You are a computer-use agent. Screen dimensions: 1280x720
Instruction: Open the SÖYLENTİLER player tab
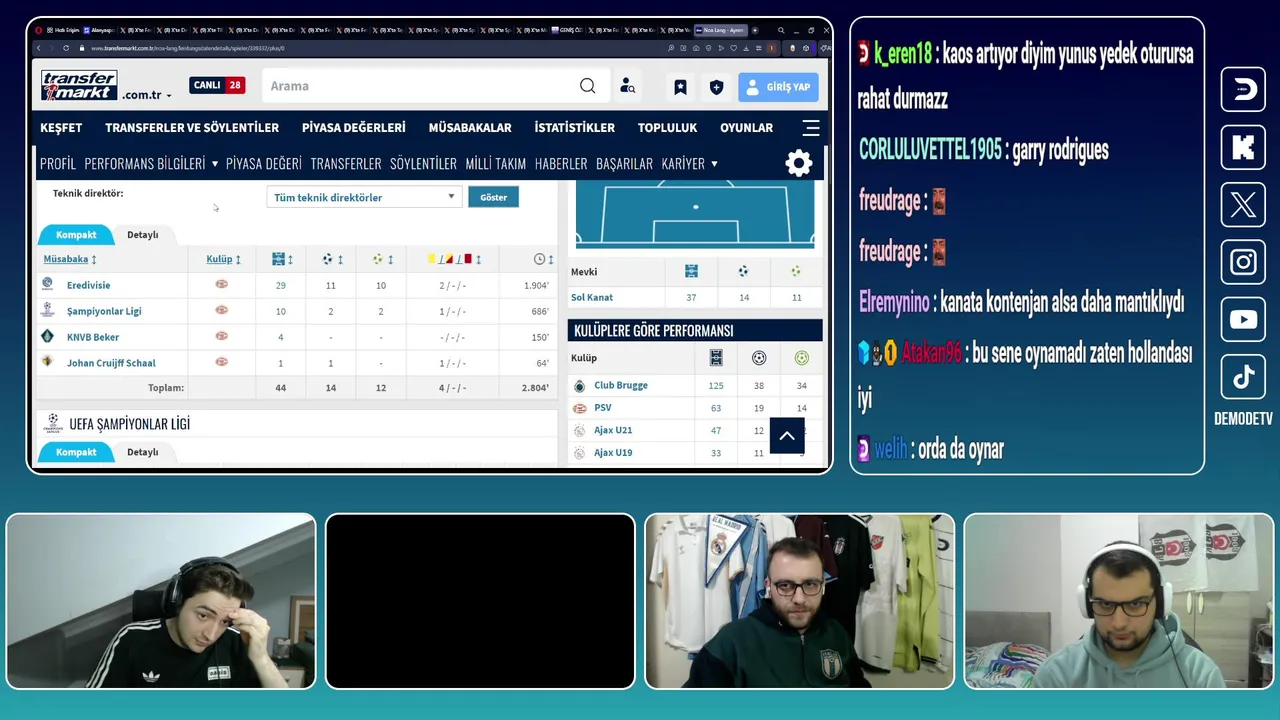[423, 164]
